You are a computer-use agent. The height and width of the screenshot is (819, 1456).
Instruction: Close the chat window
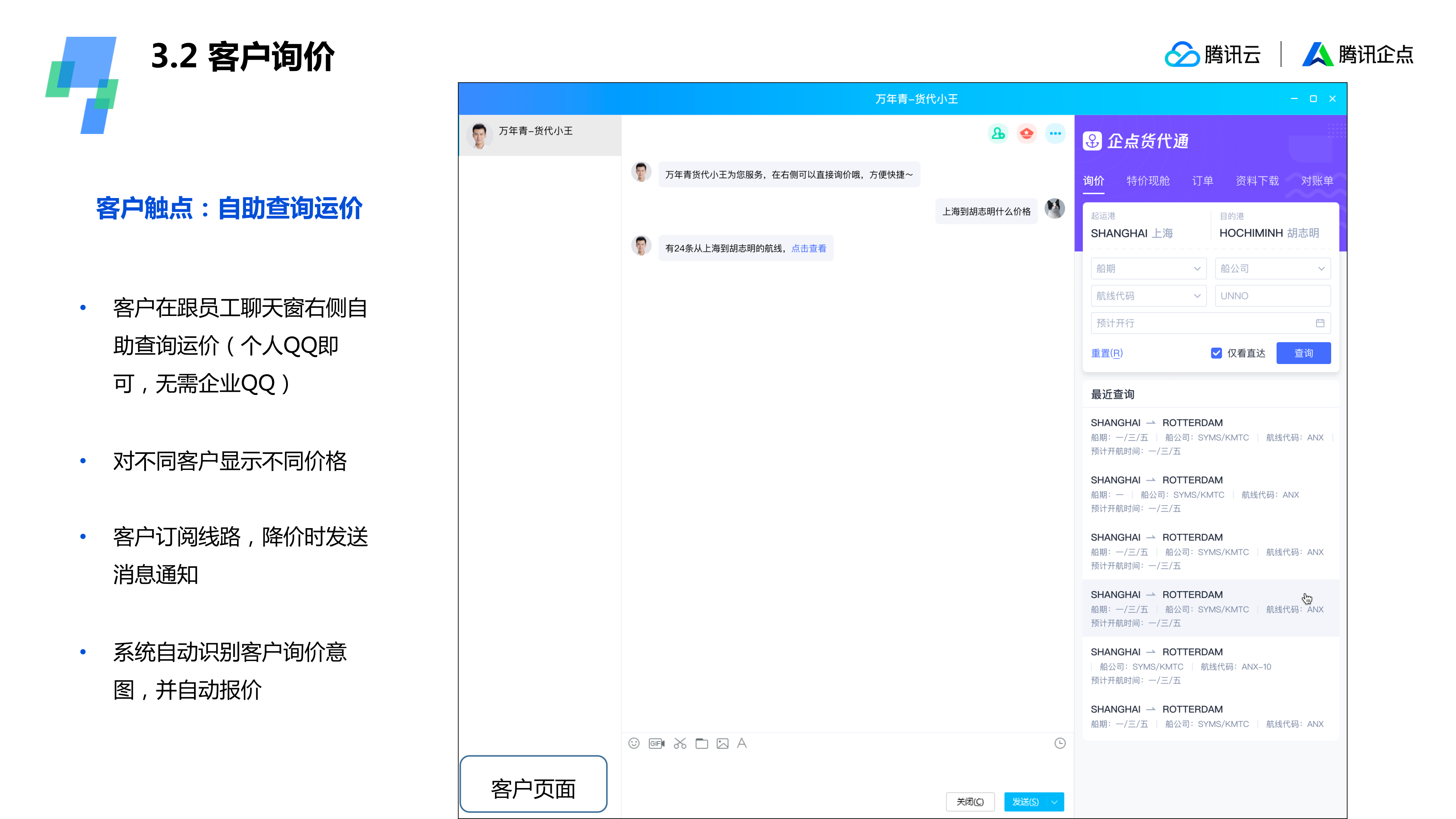1332,99
